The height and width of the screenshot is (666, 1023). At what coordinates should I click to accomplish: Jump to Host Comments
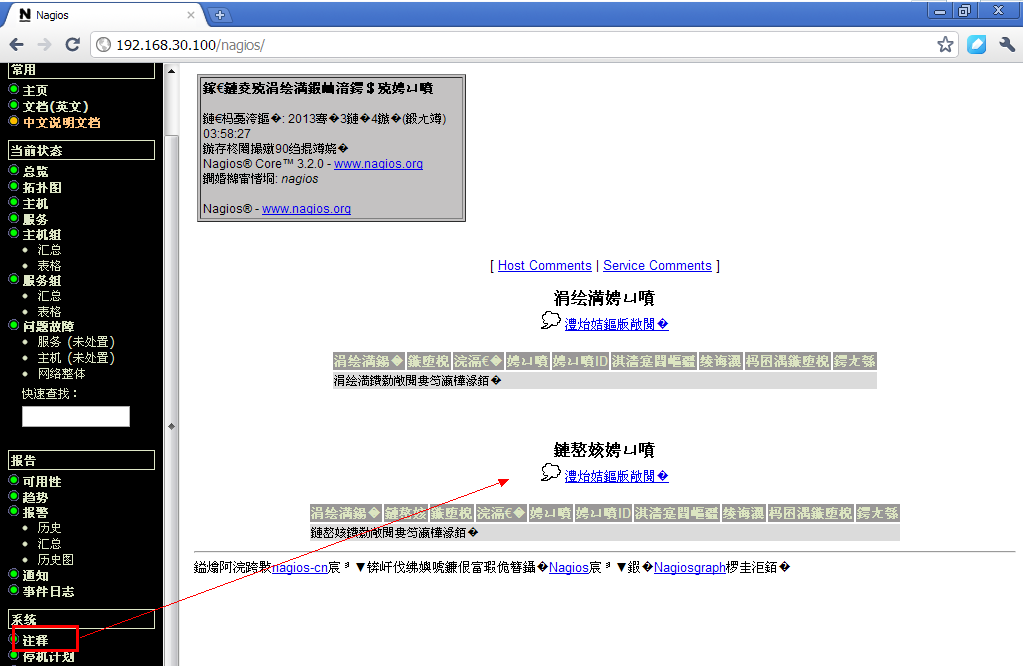pyautogui.click(x=545, y=265)
